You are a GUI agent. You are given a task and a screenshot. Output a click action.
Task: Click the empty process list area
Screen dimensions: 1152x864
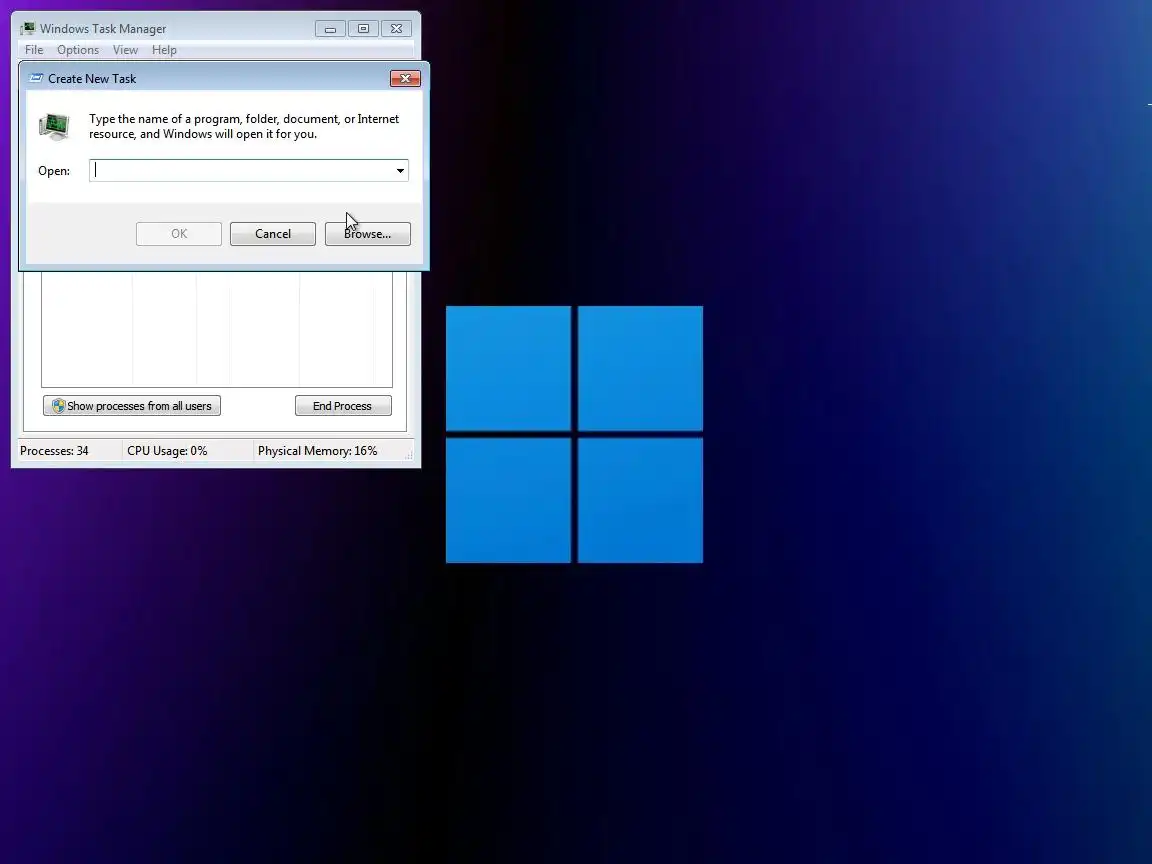coord(217,329)
